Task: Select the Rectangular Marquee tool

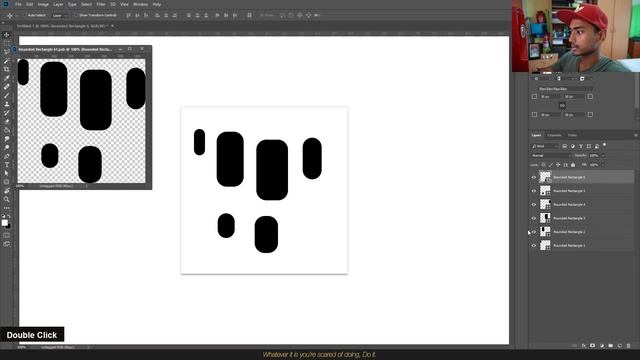Action: pyautogui.click(x=7, y=43)
